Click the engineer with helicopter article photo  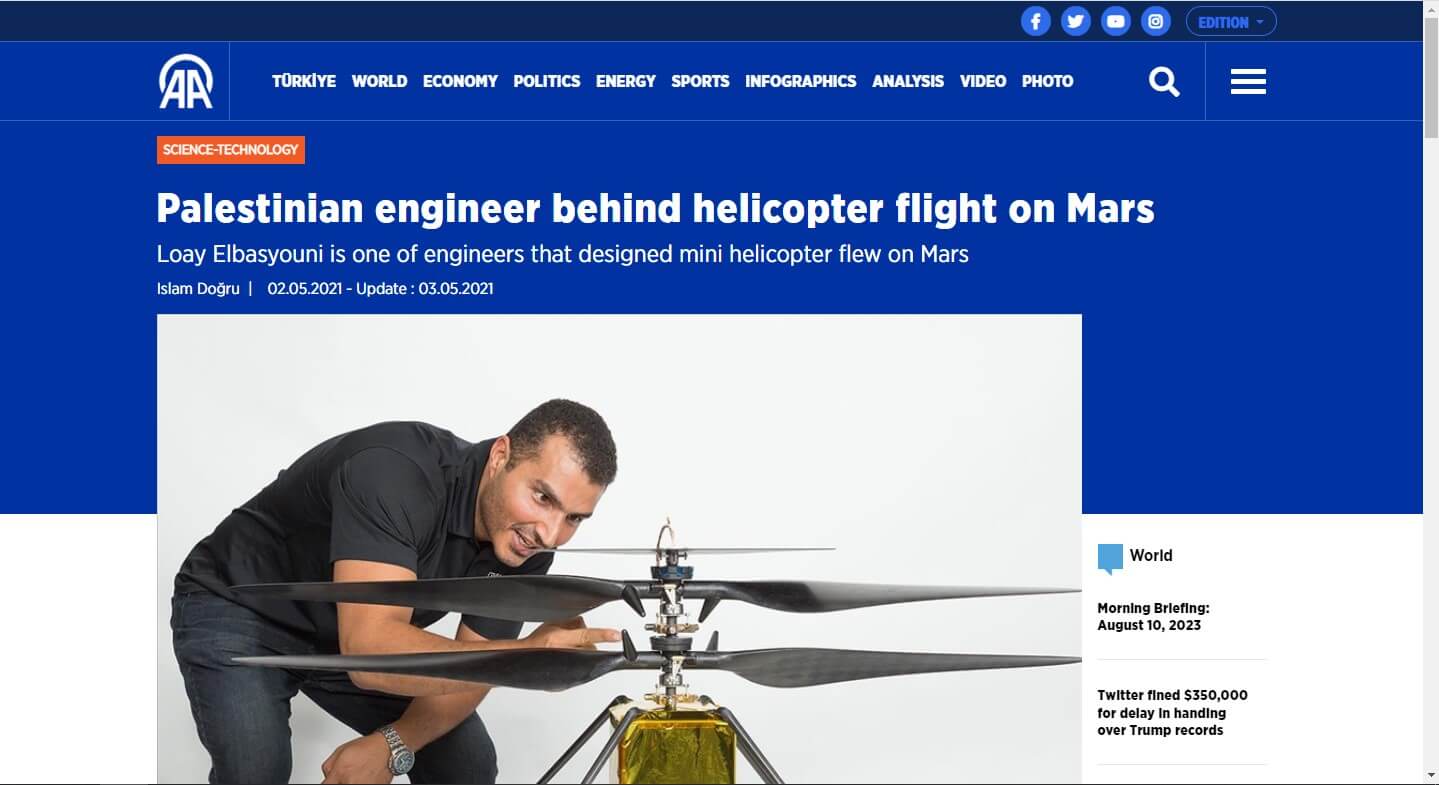tap(619, 549)
